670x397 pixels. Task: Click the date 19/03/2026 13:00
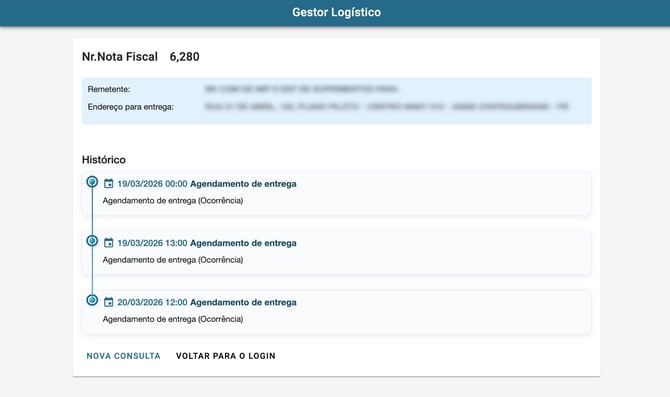coord(153,243)
